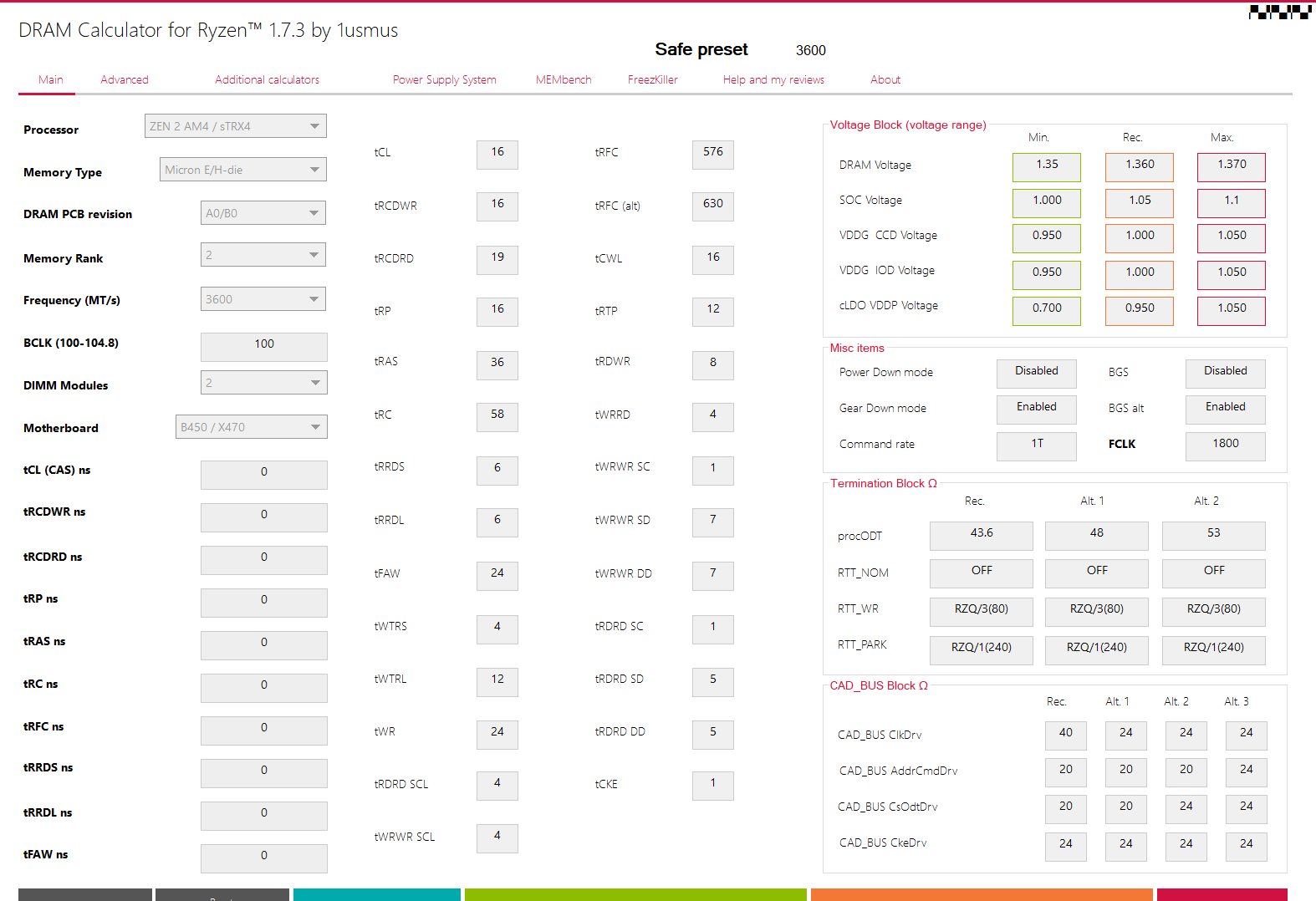Expand the Frequency (MT/s) dropdown
The image size is (1316, 901).
pos(263,299)
